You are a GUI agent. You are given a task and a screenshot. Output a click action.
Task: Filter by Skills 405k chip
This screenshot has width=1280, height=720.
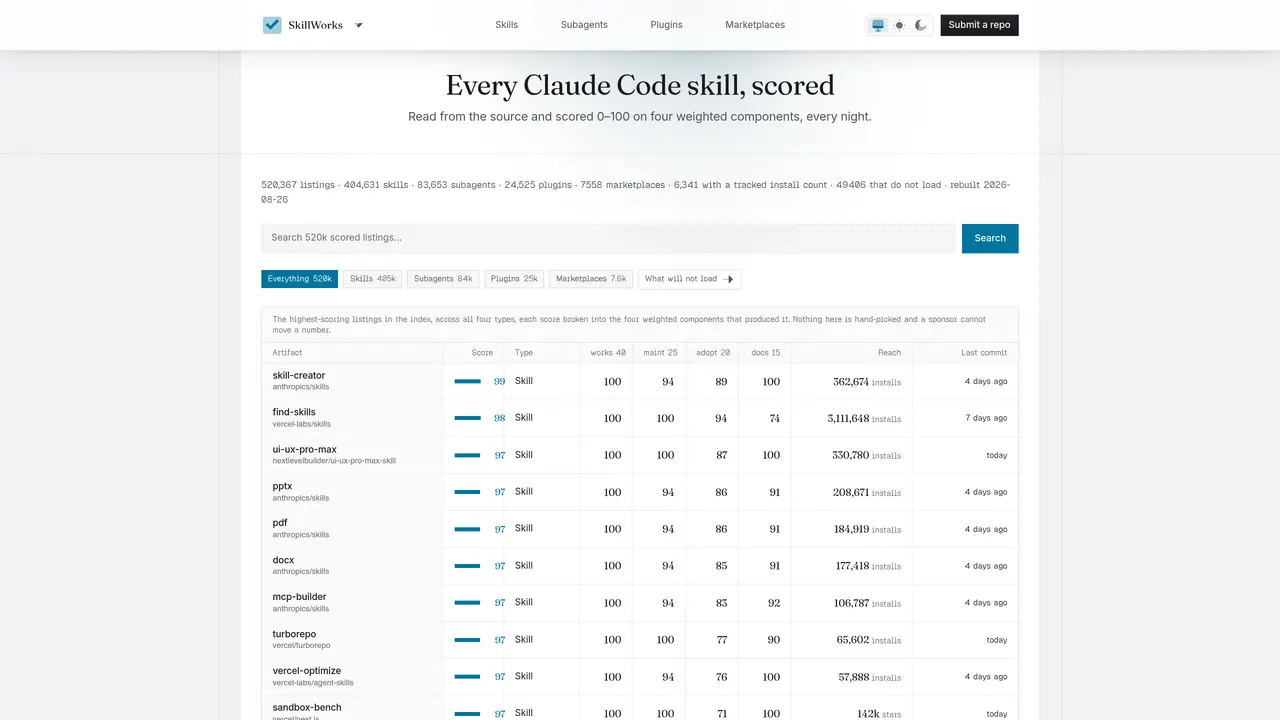coord(373,279)
